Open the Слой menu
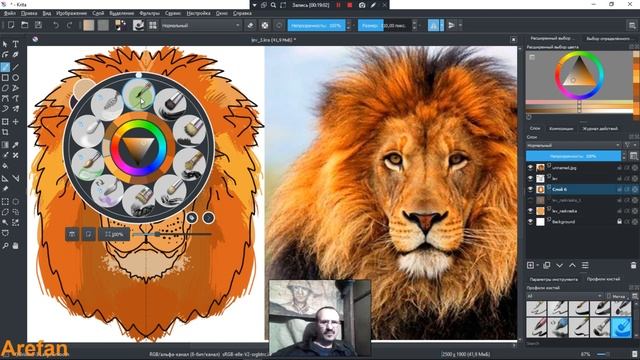The image size is (640, 360). 98,13
